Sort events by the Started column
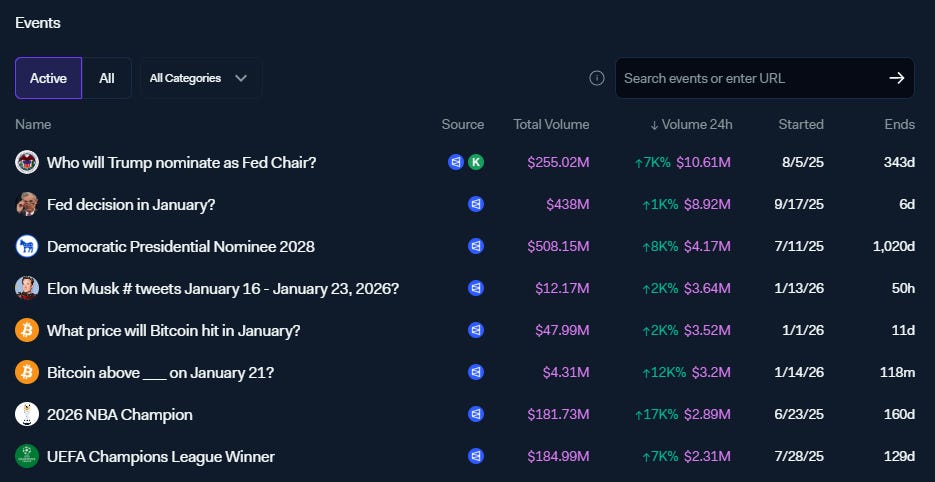The width and height of the screenshot is (935, 482). pyautogui.click(x=801, y=125)
